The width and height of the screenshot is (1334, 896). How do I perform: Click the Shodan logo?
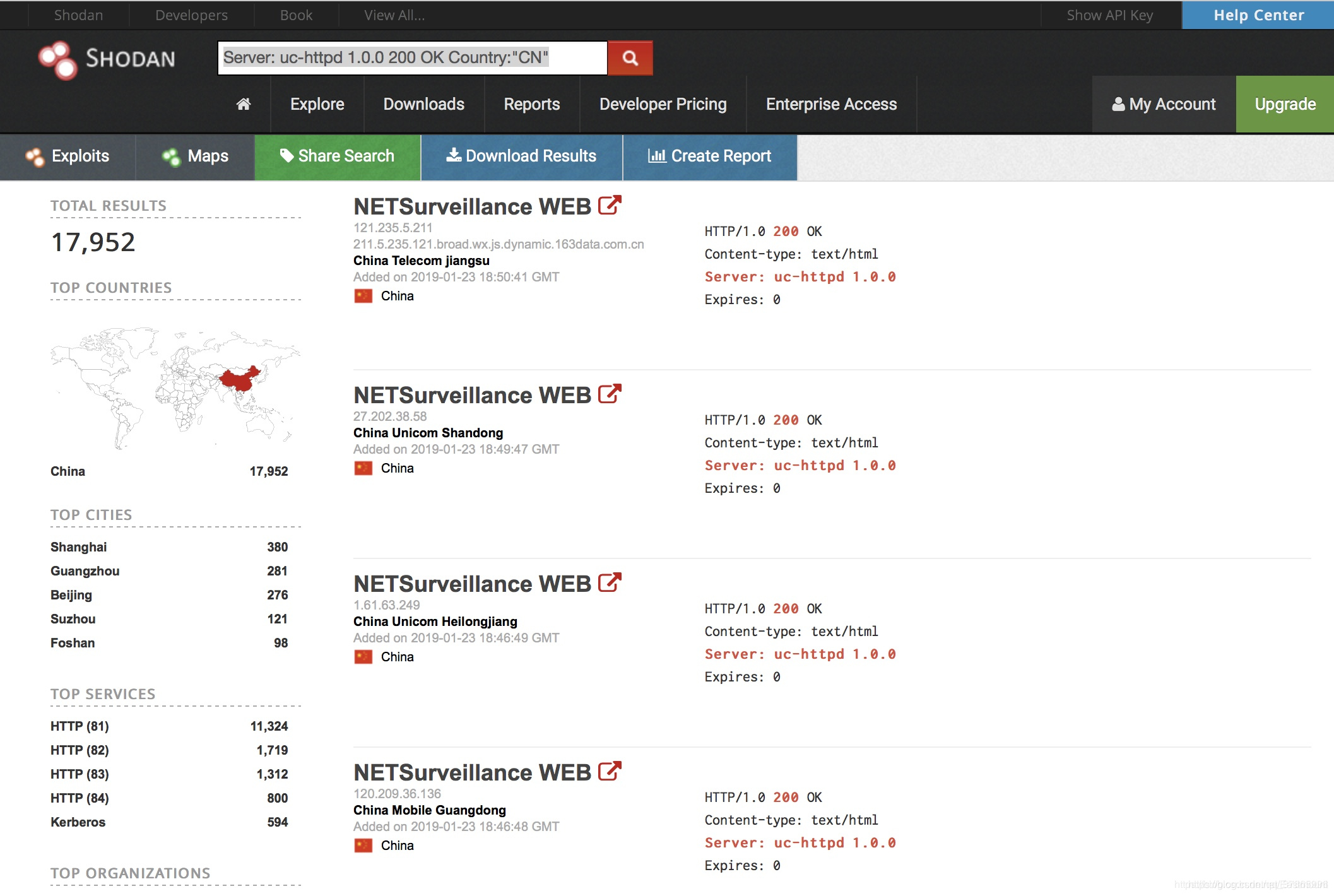point(107,59)
